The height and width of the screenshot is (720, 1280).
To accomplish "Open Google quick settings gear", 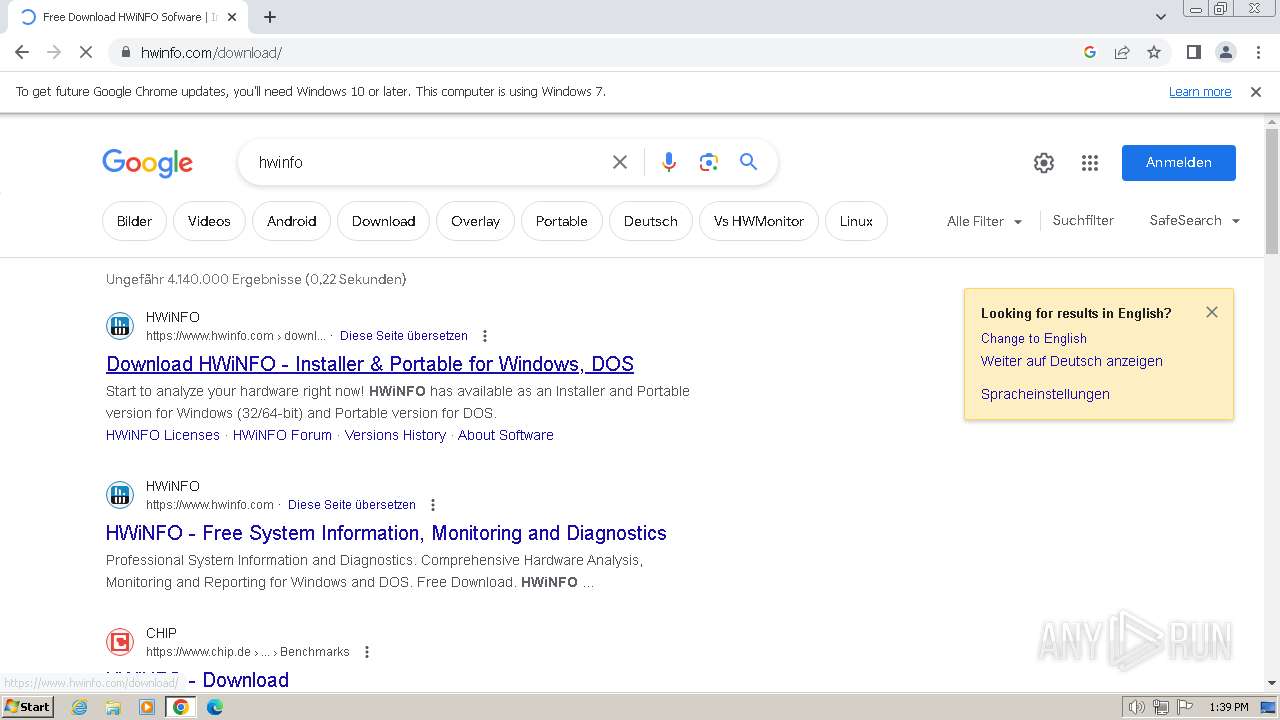I will click(1044, 163).
